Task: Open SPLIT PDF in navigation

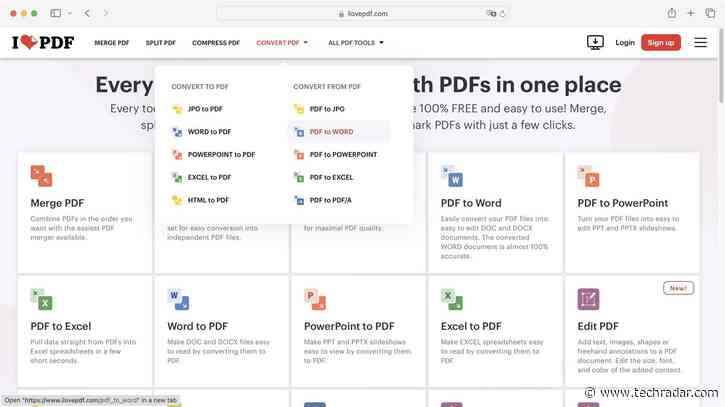Action: pos(160,43)
